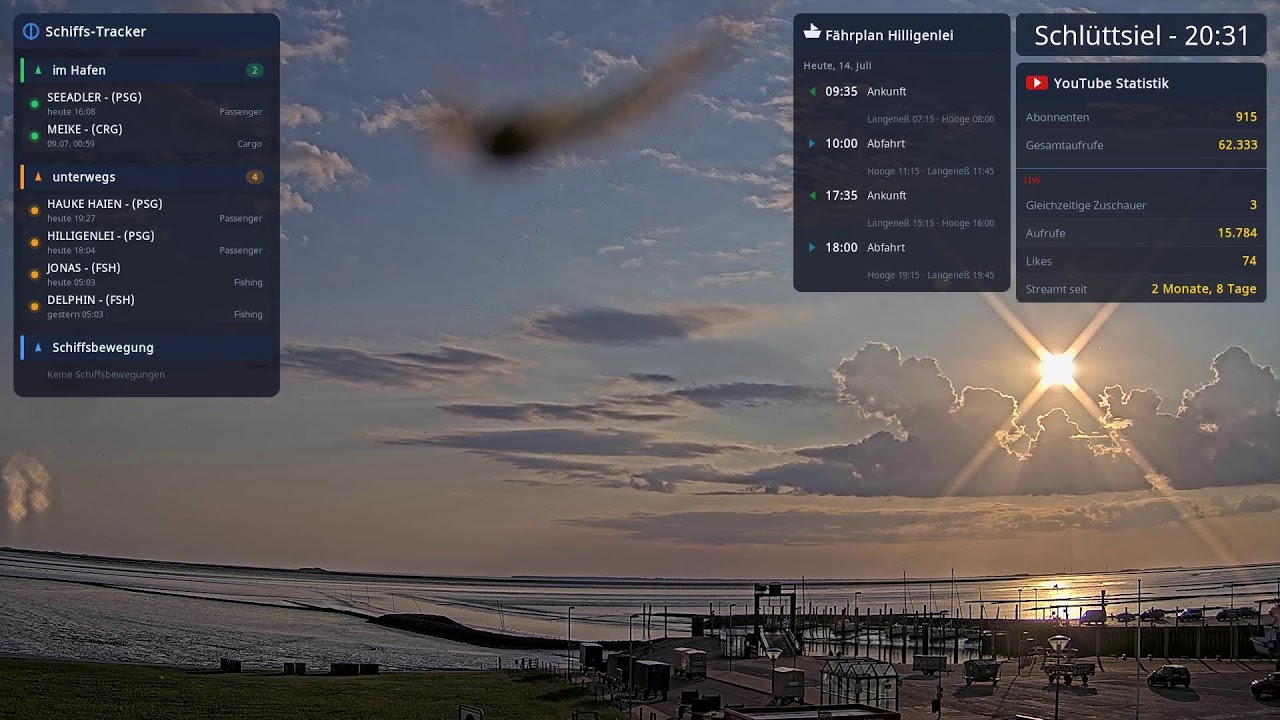Click the 'heute 19:27' timestamp under HAUKE HAIEN
Image resolution: width=1280 pixels, height=720 pixels.
click(71, 218)
